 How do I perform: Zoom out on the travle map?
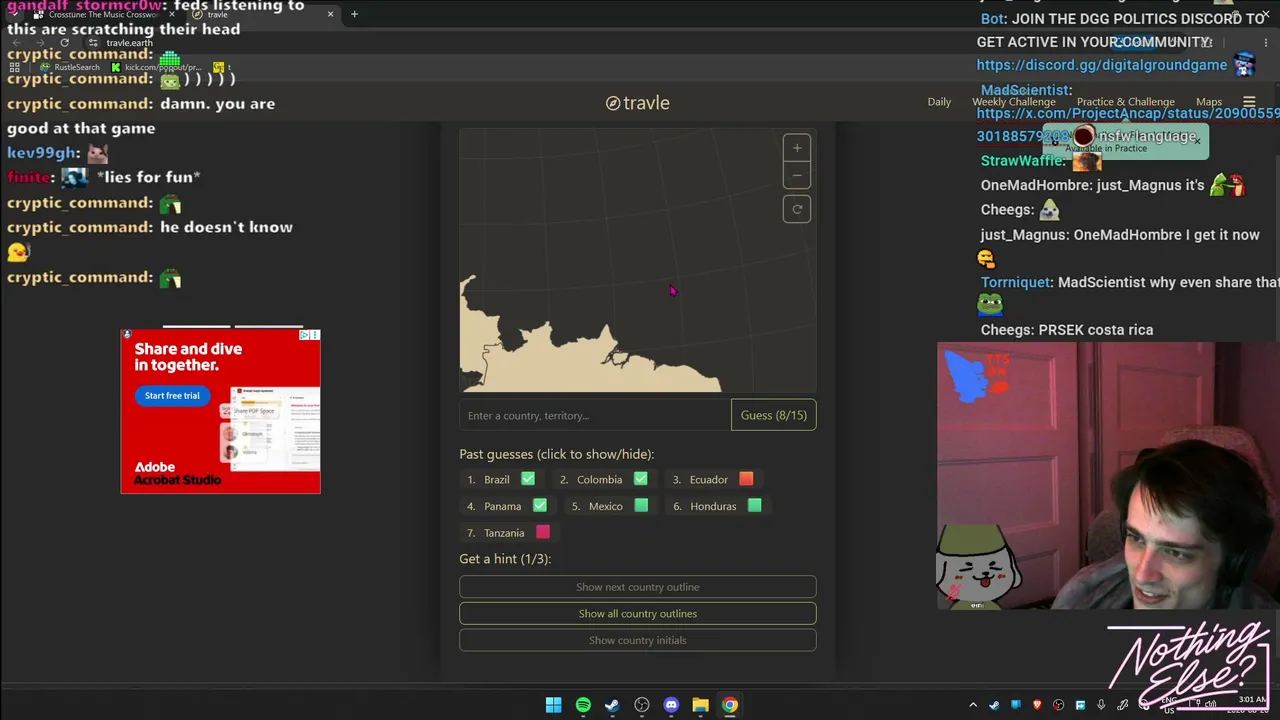(x=797, y=175)
